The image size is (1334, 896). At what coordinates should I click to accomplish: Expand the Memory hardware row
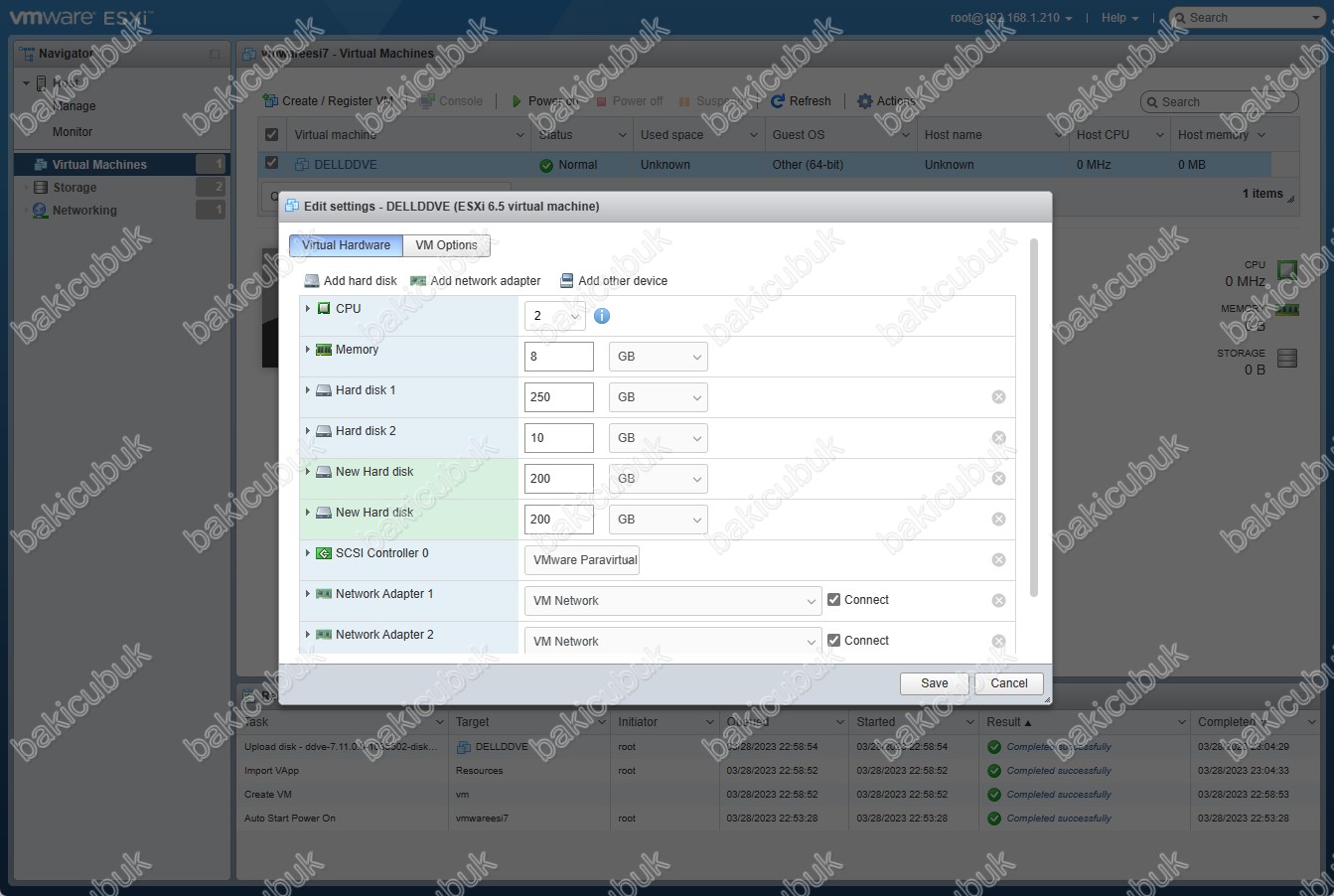(x=308, y=350)
